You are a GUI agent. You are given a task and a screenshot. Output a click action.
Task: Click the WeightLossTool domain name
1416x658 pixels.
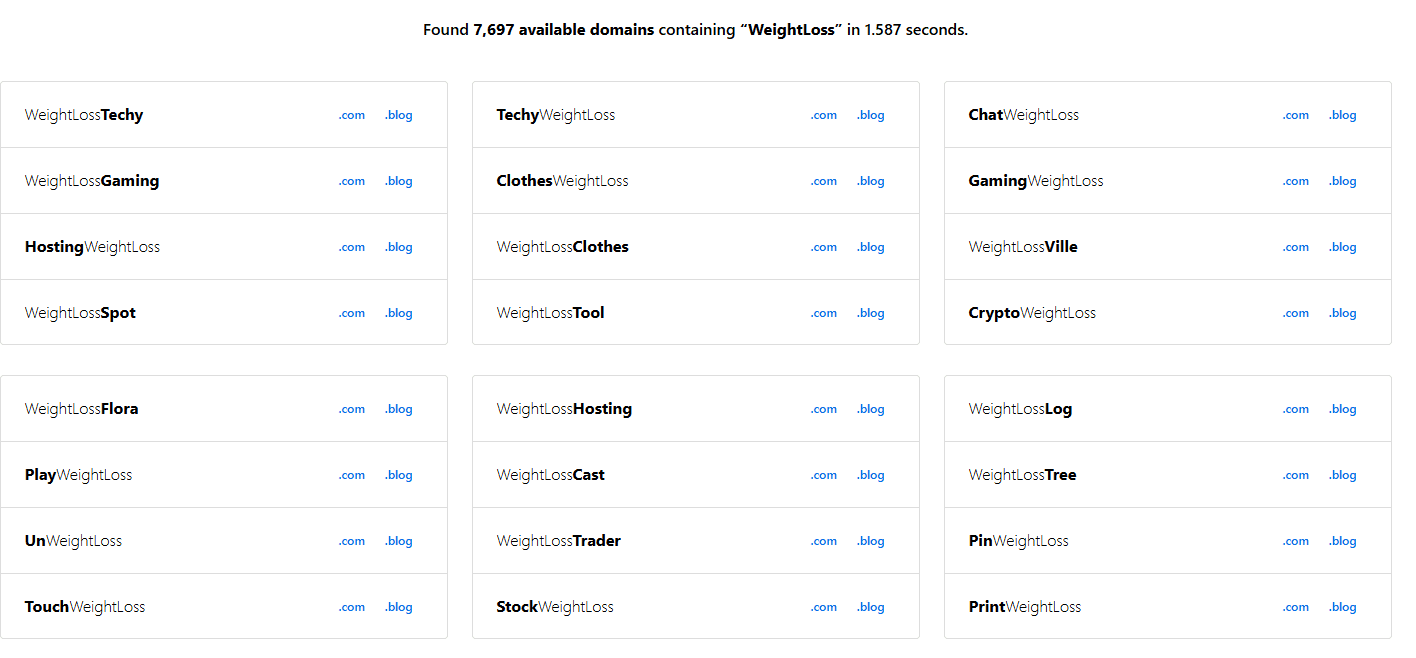pyautogui.click(x=550, y=313)
